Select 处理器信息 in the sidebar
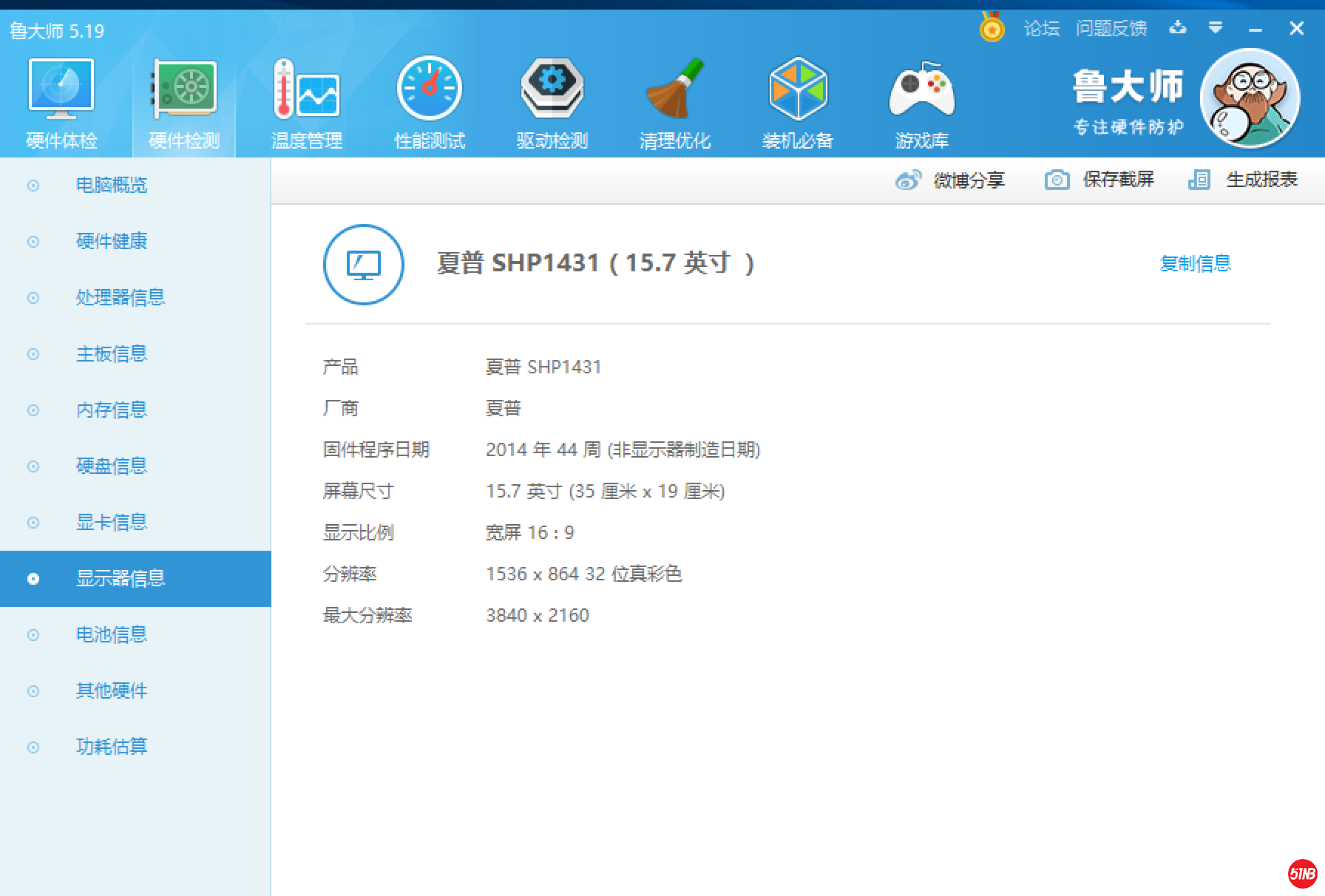 click(121, 297)
